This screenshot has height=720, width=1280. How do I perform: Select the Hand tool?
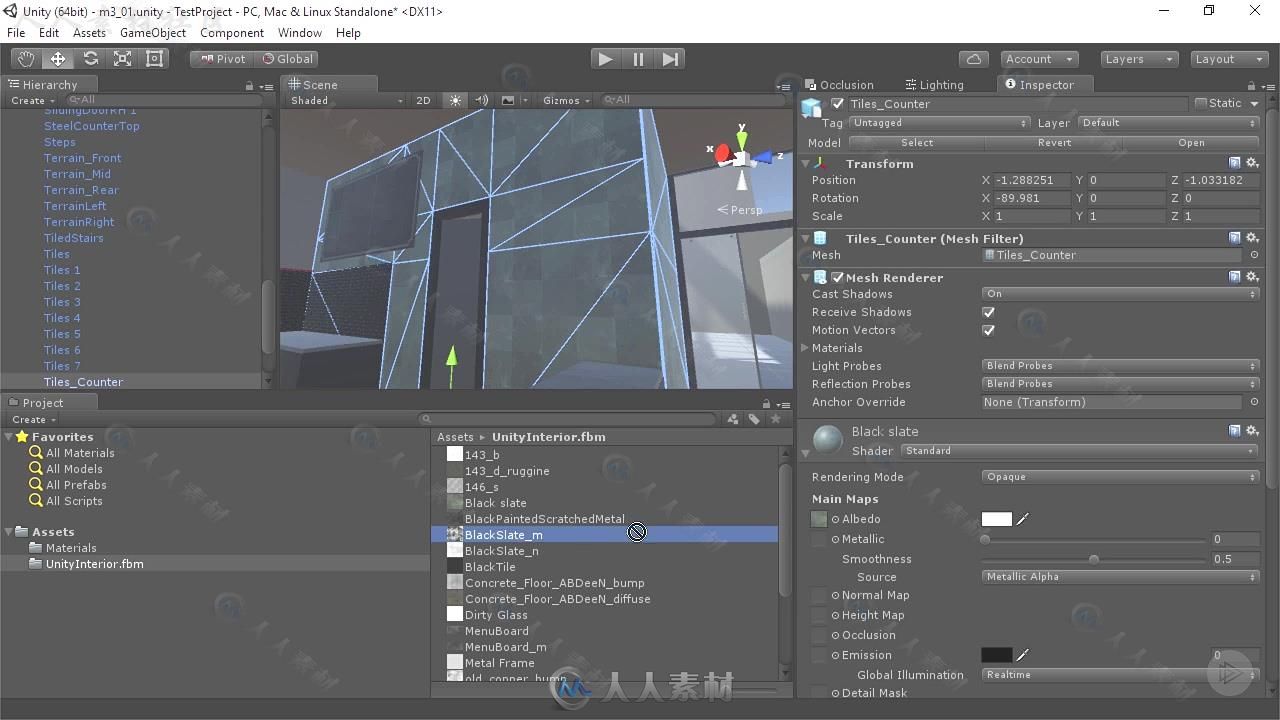coord(26,59)
